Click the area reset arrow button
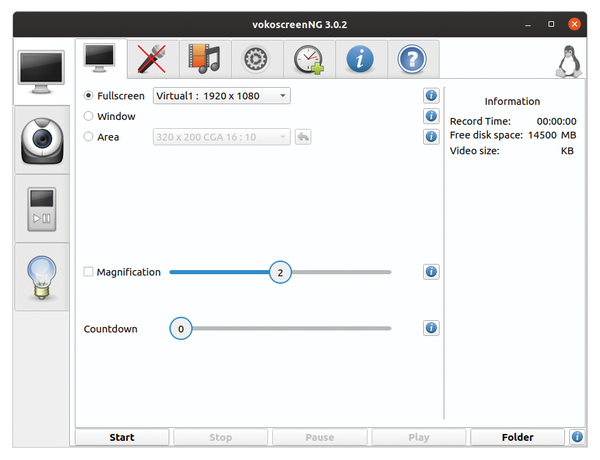This screenshot has height=460, width=600. pos(303,137)
